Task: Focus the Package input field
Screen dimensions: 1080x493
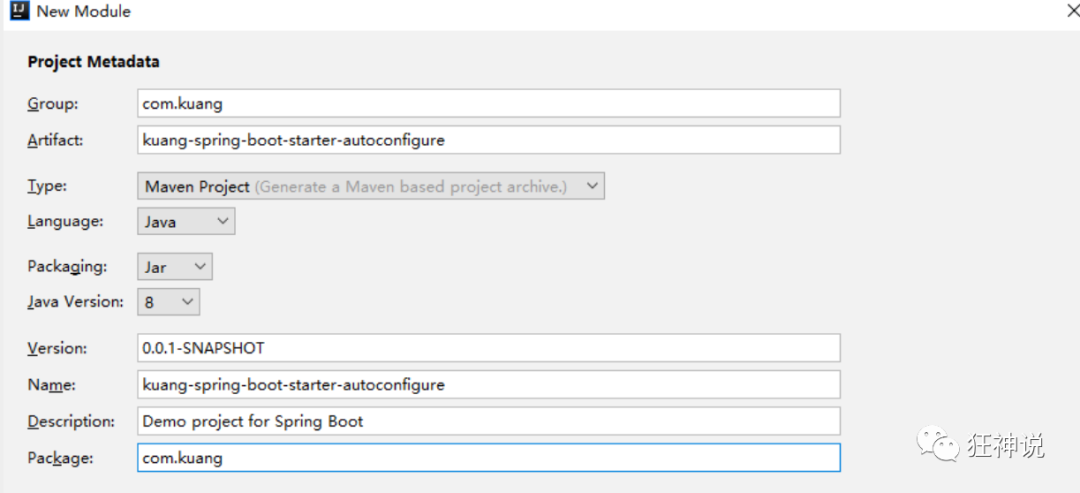Action: (488, 458)
